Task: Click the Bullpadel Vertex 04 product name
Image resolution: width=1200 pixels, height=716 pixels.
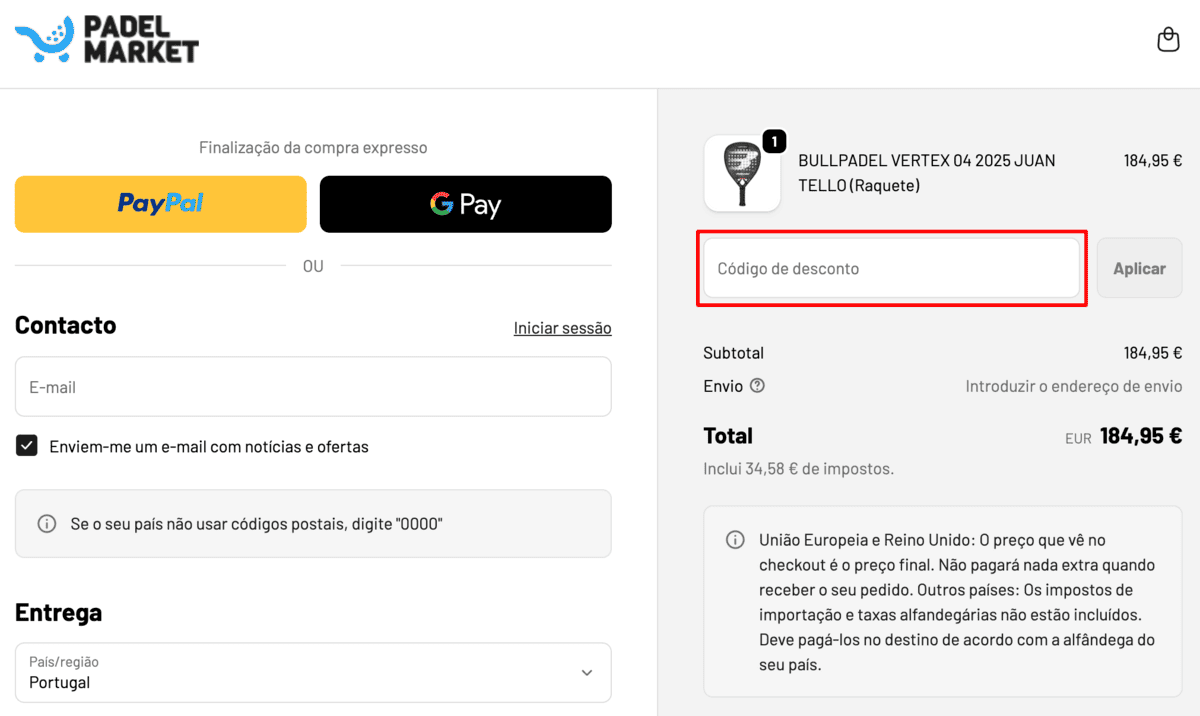Action: click(927, 173)
